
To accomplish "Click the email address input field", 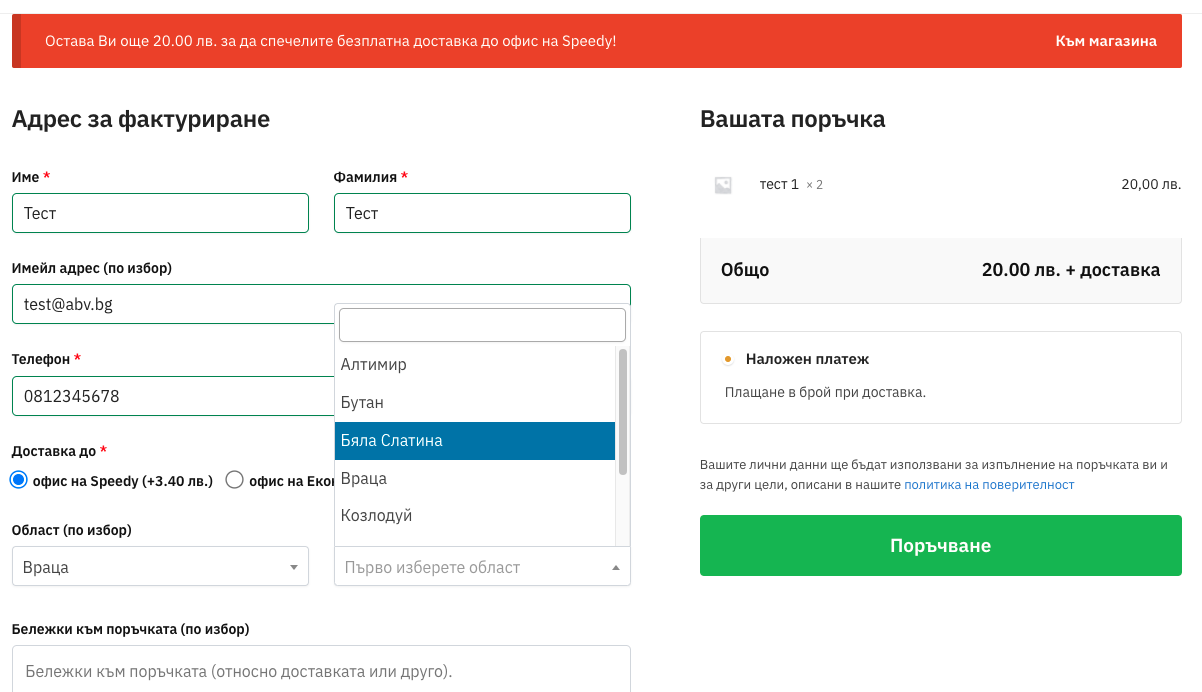I will point(170,304).
